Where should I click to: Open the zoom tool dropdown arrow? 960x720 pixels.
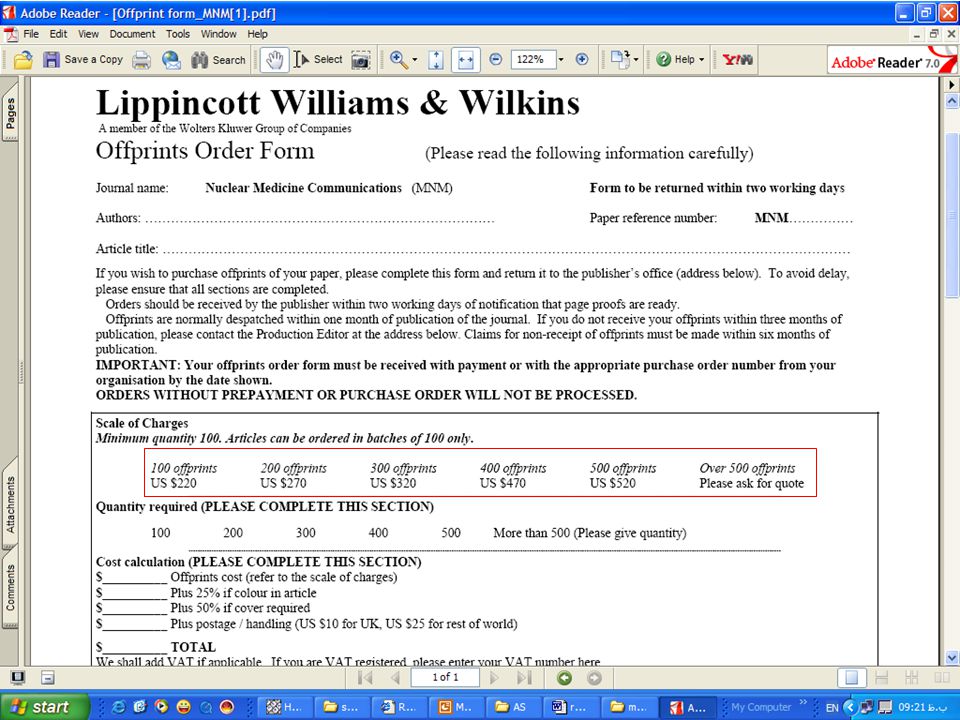(x=414, y=59)
